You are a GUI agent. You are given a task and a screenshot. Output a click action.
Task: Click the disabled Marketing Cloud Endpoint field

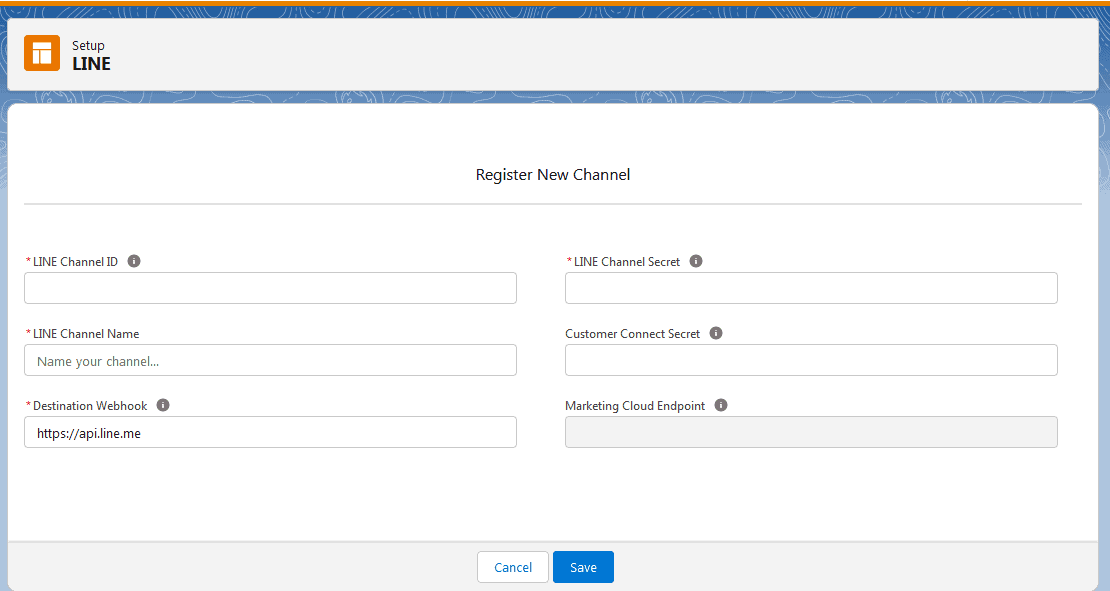point(811,432)
